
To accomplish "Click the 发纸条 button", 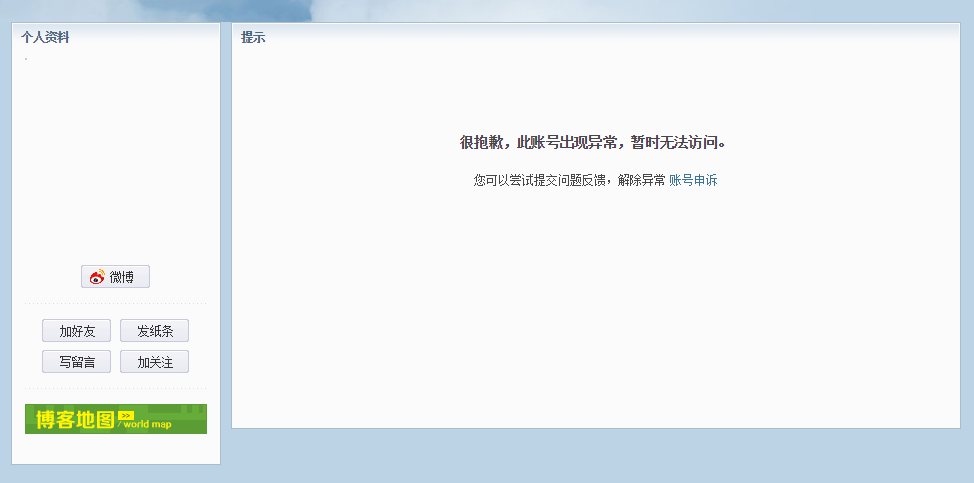I will tap(154, 331).
